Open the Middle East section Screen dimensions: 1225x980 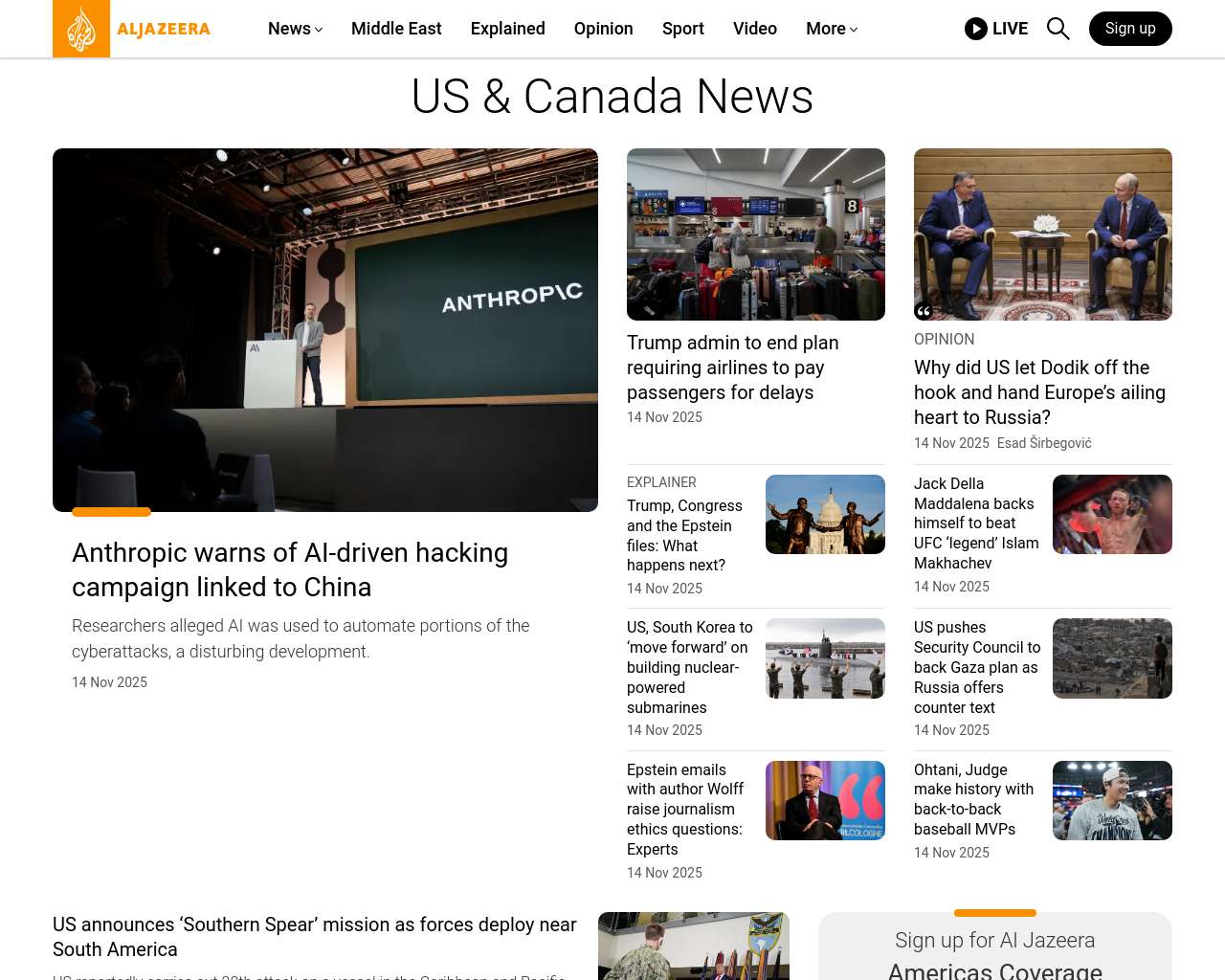[396, 29]
